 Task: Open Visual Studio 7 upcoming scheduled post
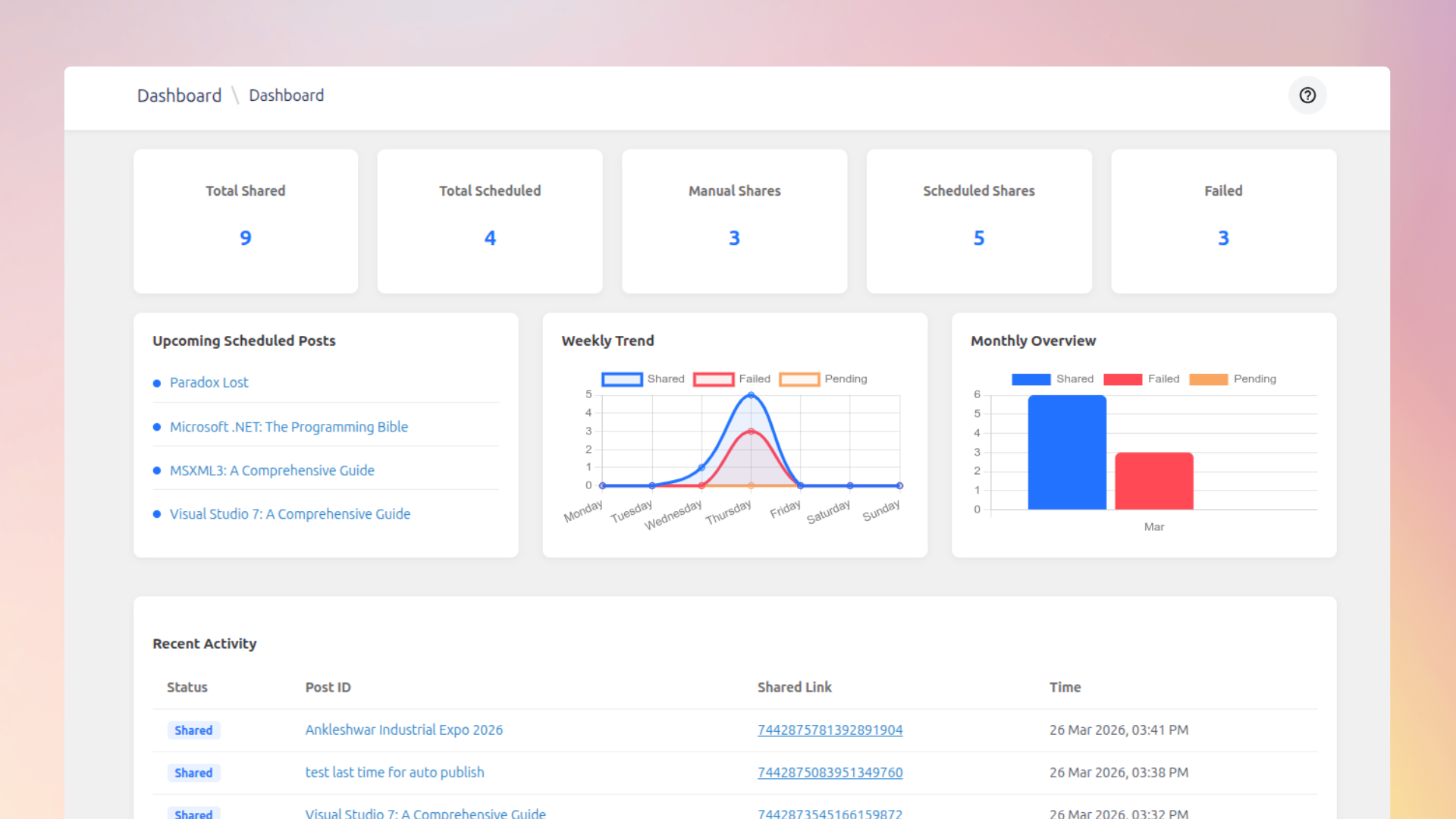click(290, 514)
